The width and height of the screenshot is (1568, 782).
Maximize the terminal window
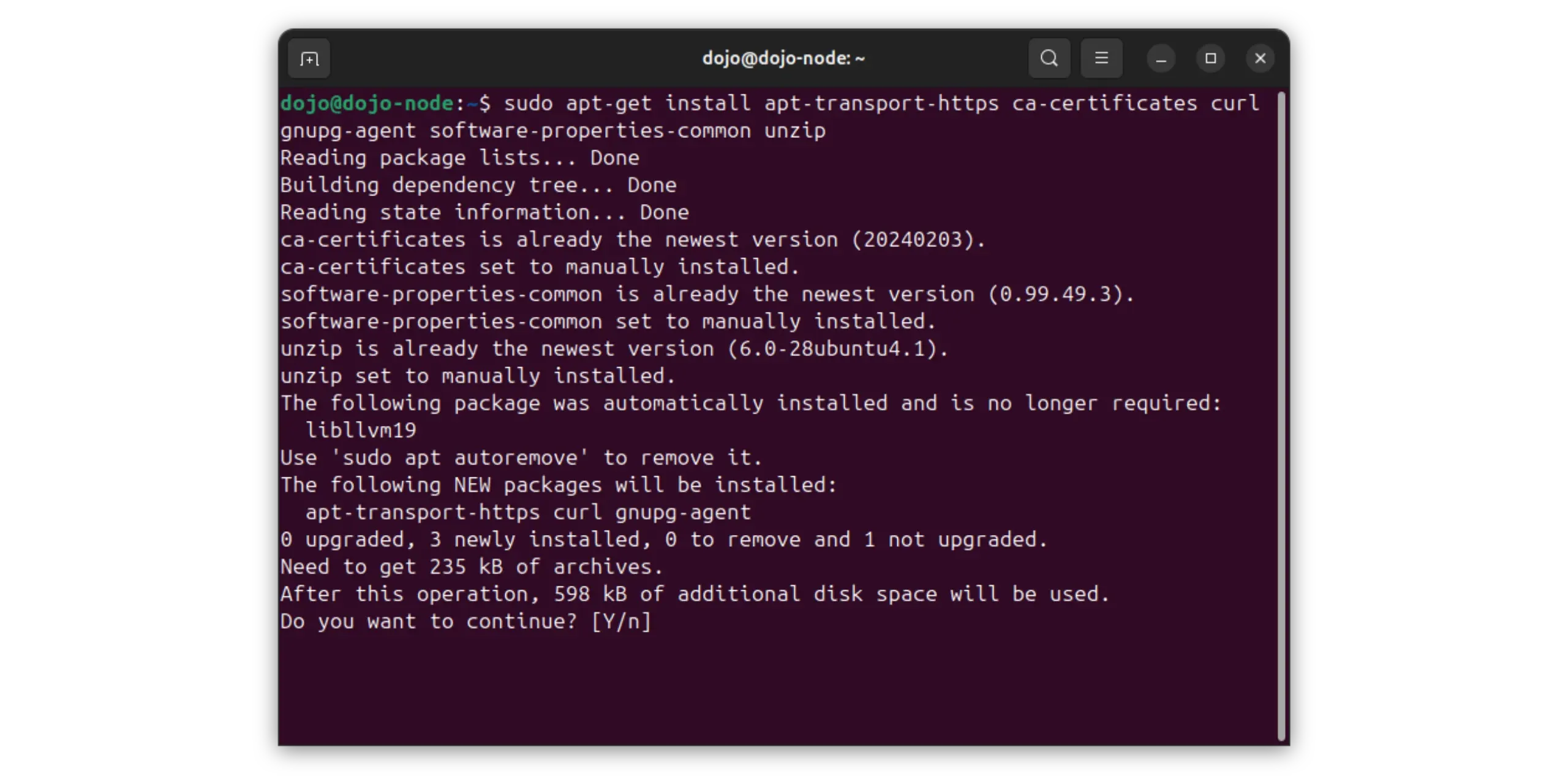click(1210, 59)
